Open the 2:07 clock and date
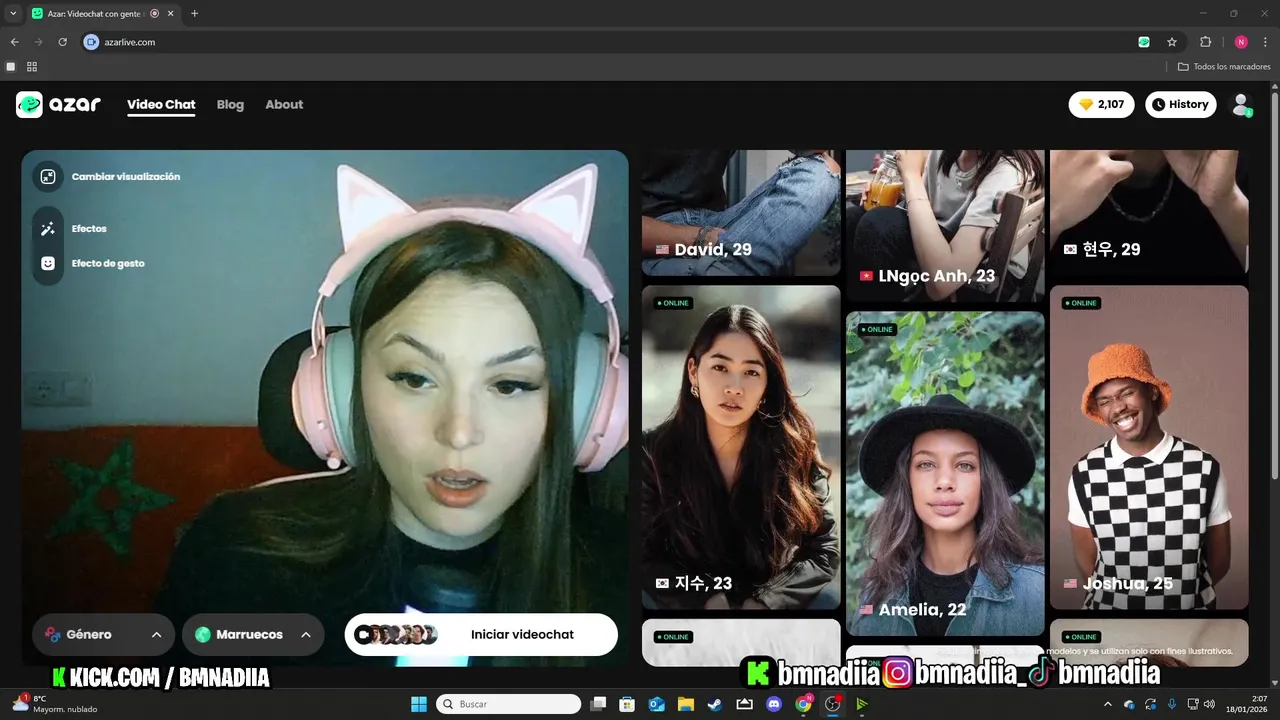The width and height of the screenshot is (1280, 720). click(1249, 704)
